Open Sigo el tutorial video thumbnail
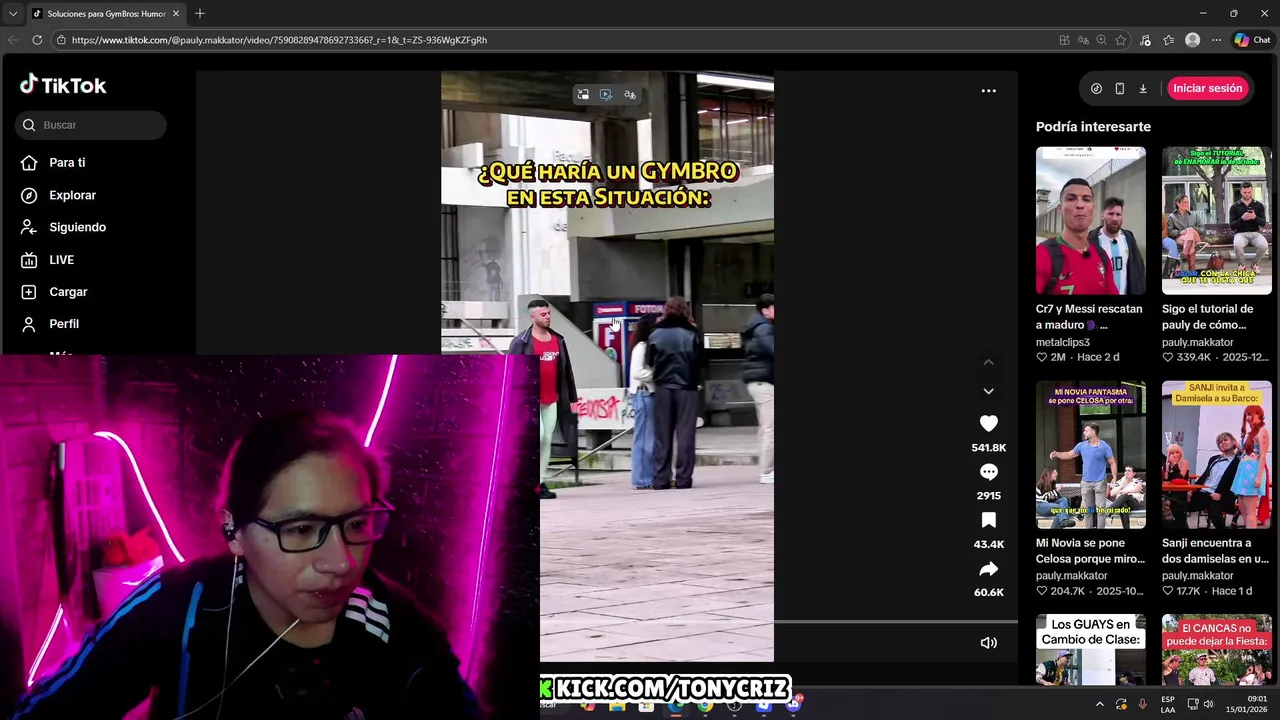The height and width of the screenshot is (720, 1280). coord(1216,221)
